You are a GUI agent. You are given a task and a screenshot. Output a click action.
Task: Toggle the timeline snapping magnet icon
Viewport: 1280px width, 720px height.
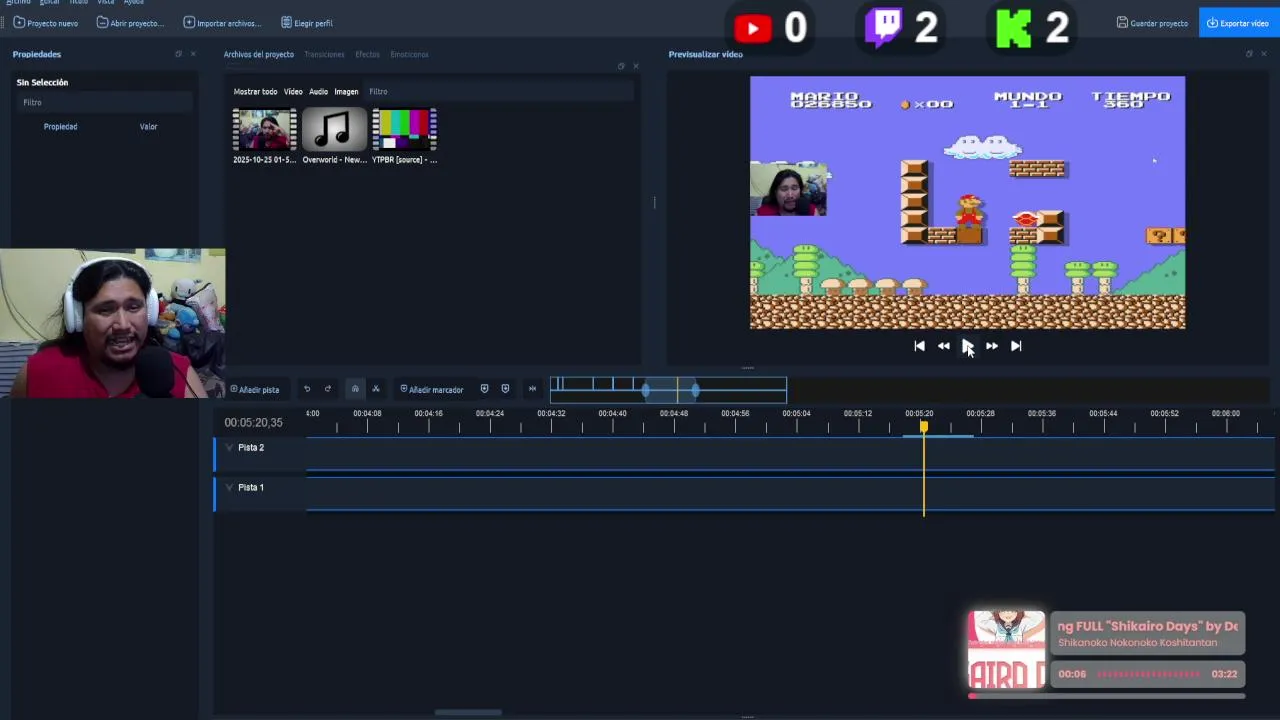pyautogui.click(x=355, y=389)
